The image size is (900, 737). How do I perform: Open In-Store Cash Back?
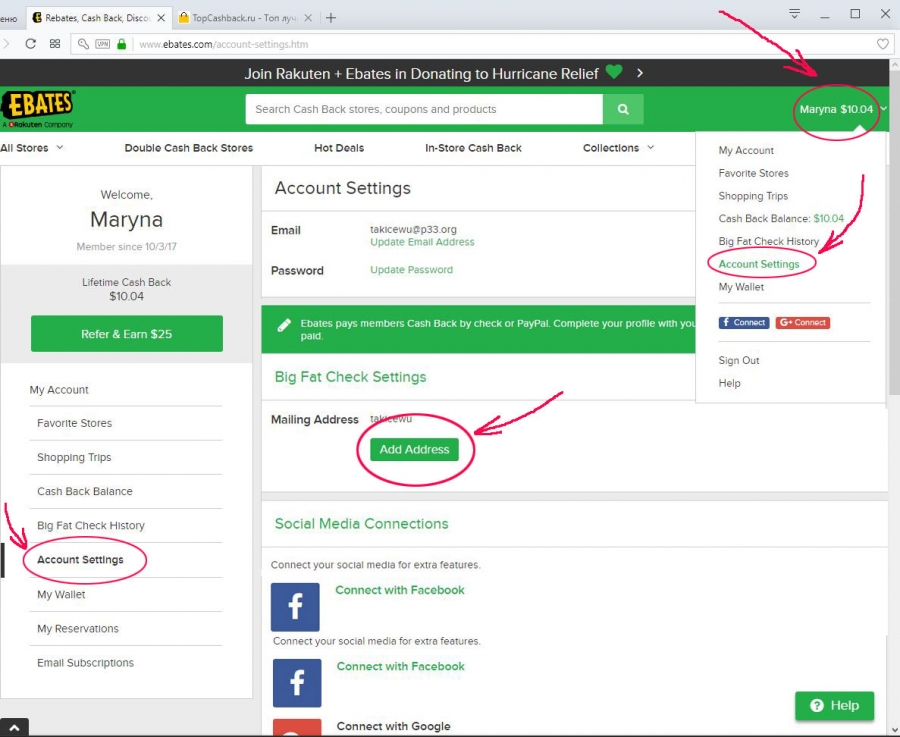(x=473, y=148)
